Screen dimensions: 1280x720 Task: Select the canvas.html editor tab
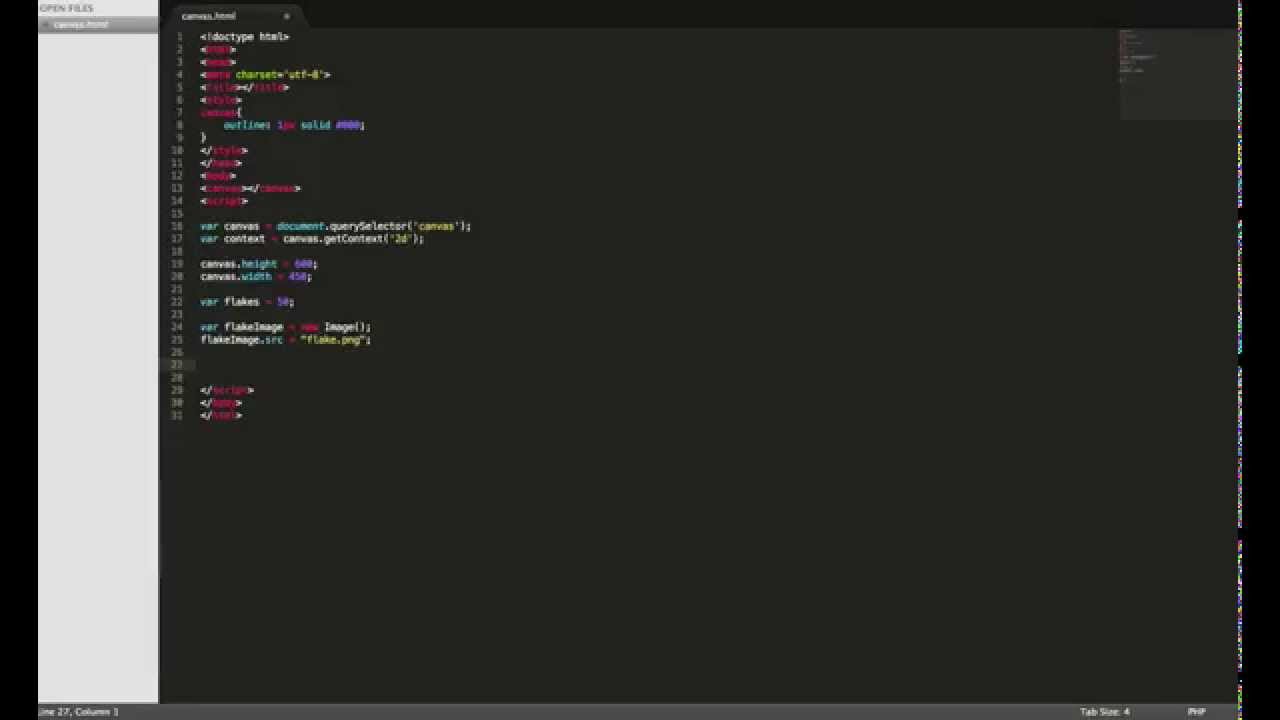[x=235, y=16]
